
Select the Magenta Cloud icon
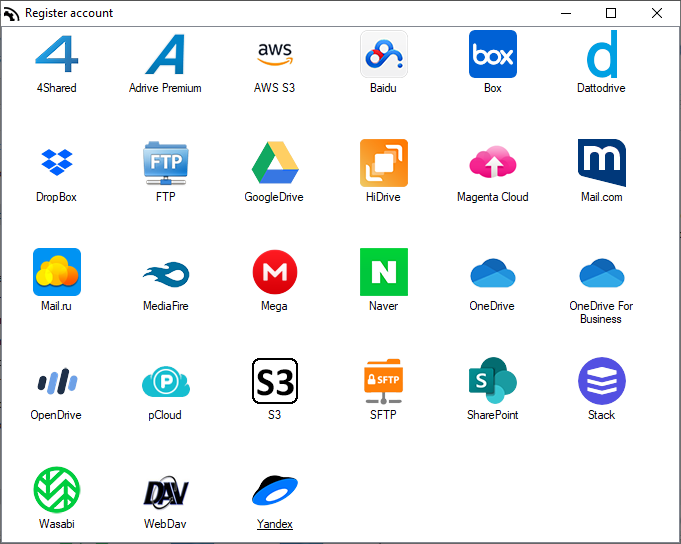pos(493,162)
